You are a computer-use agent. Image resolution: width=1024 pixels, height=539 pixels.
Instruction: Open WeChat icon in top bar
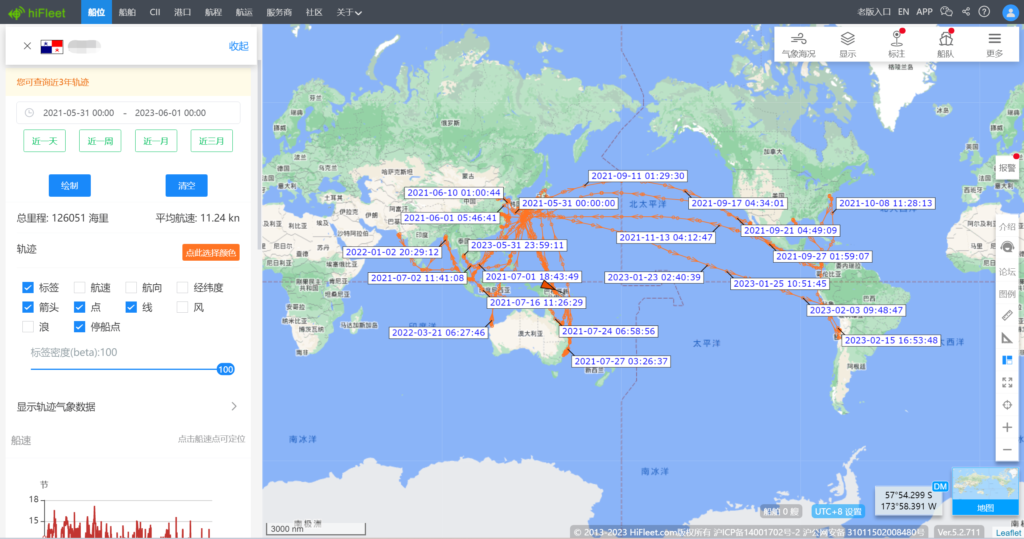click(946, 12)
